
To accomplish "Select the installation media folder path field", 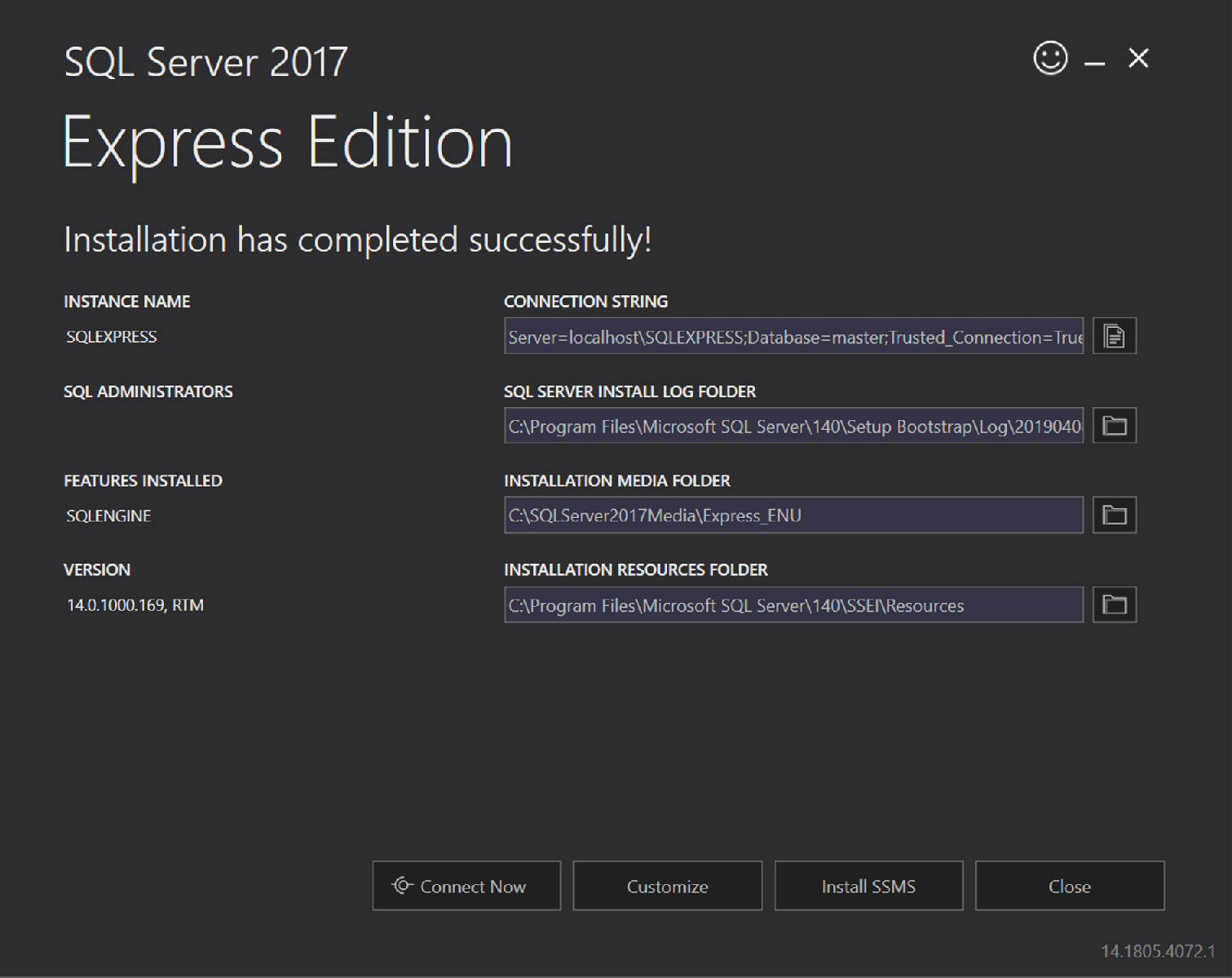I will 793,515.
